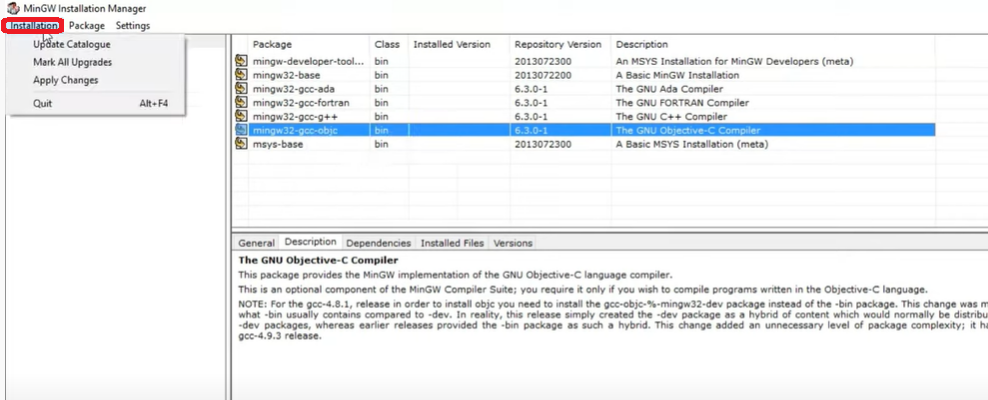The image size is (988, 400).
Task: Open the Package menu
Action: (87, 26)
